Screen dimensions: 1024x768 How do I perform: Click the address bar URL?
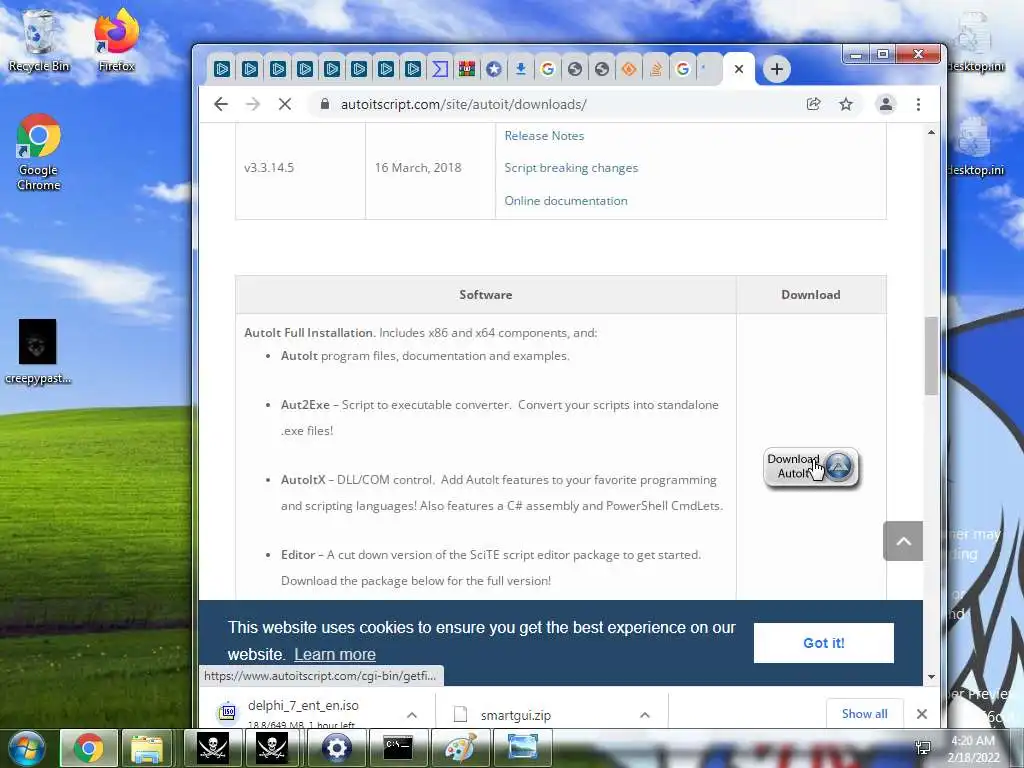(x=463, y=104)
